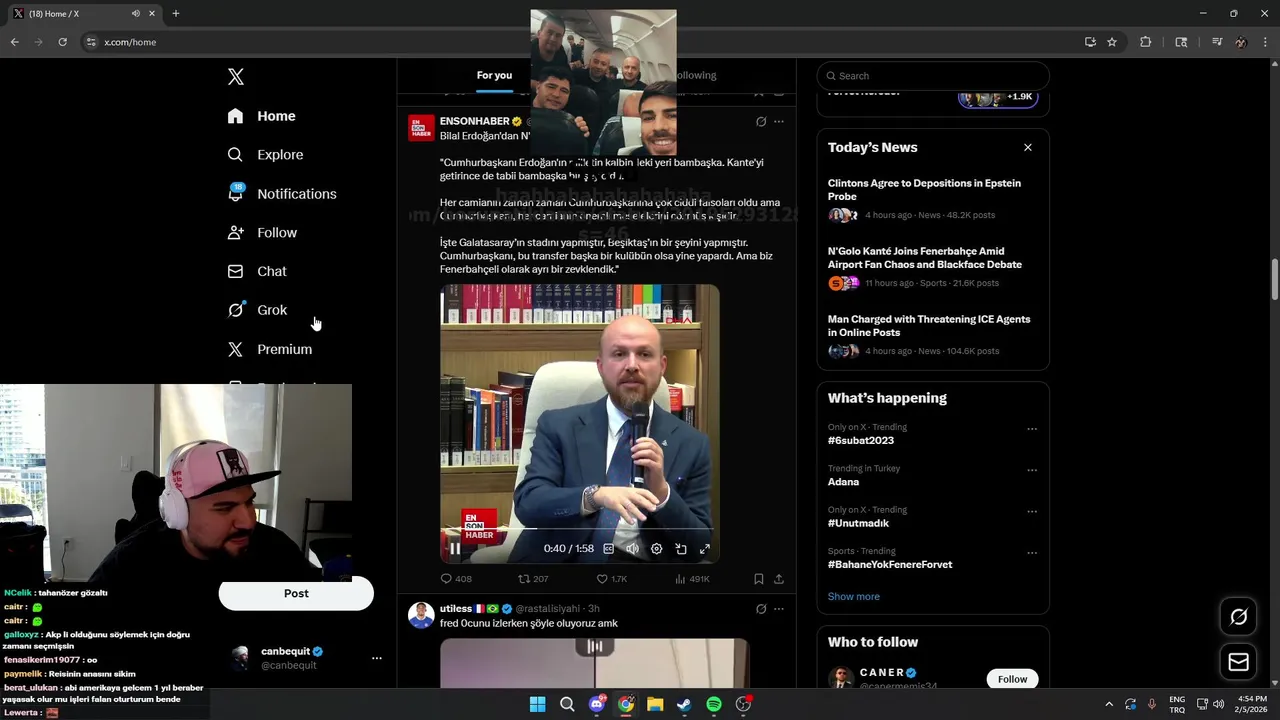Screen dimensions: 1280x720
Task: Close the Today's News panel
Action: tap(1027, 147)
